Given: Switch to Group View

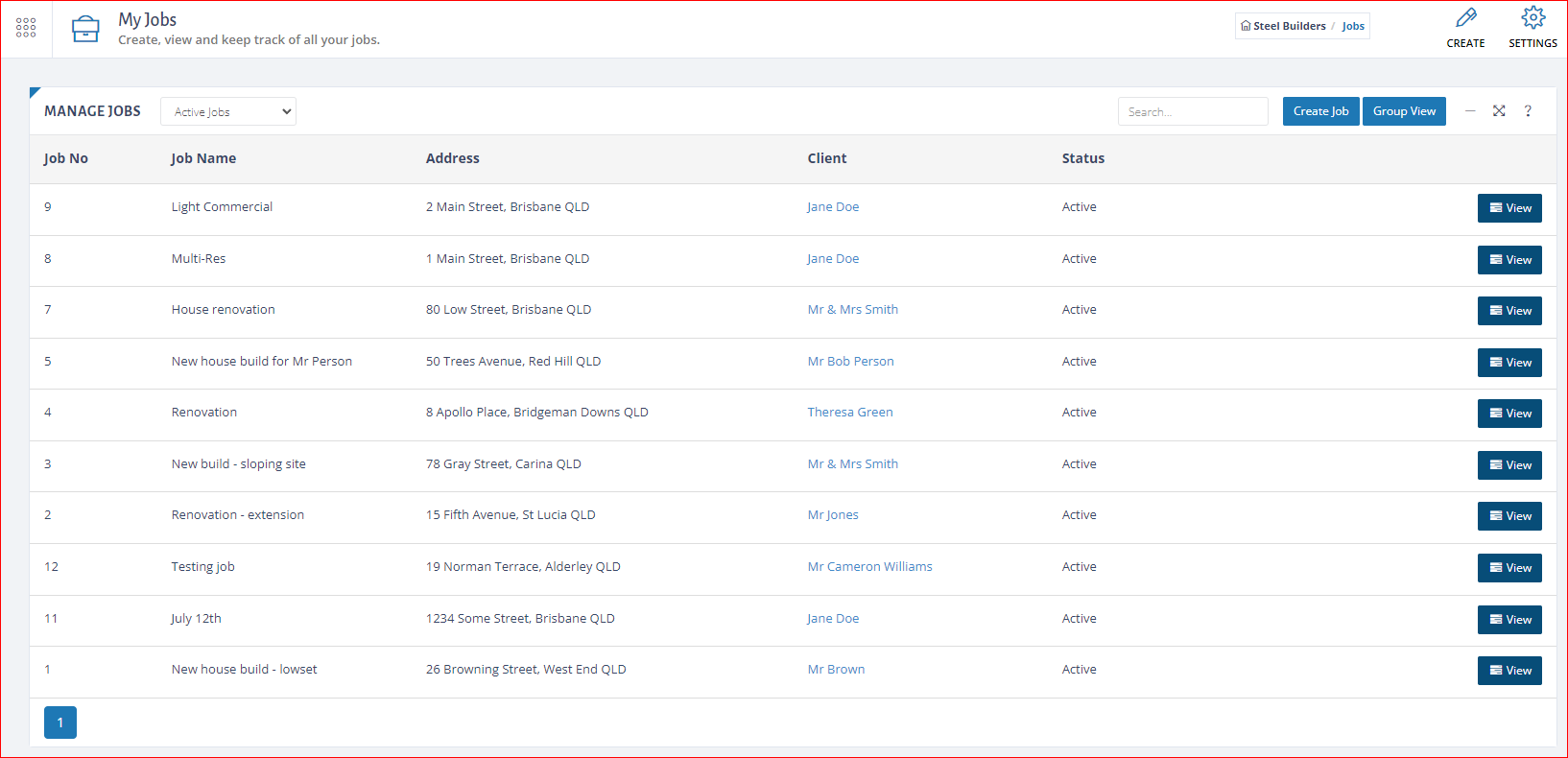Looking at the screenshot, I should tap(1404, 111).
